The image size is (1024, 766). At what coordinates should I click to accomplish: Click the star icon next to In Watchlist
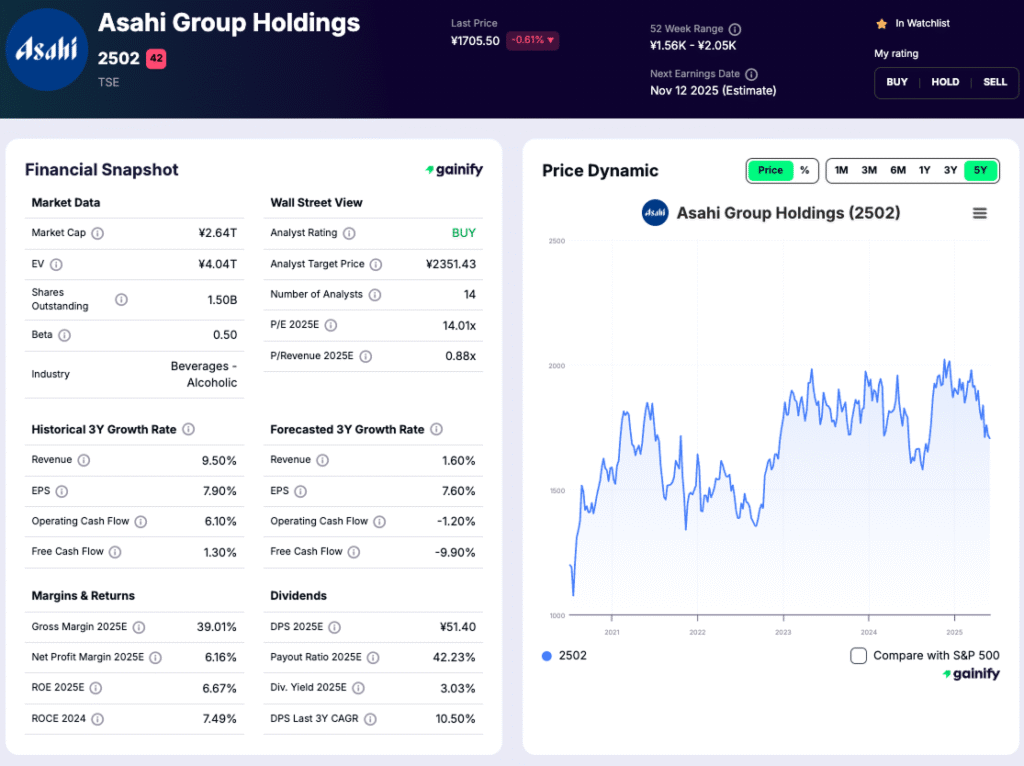[882, 23]
